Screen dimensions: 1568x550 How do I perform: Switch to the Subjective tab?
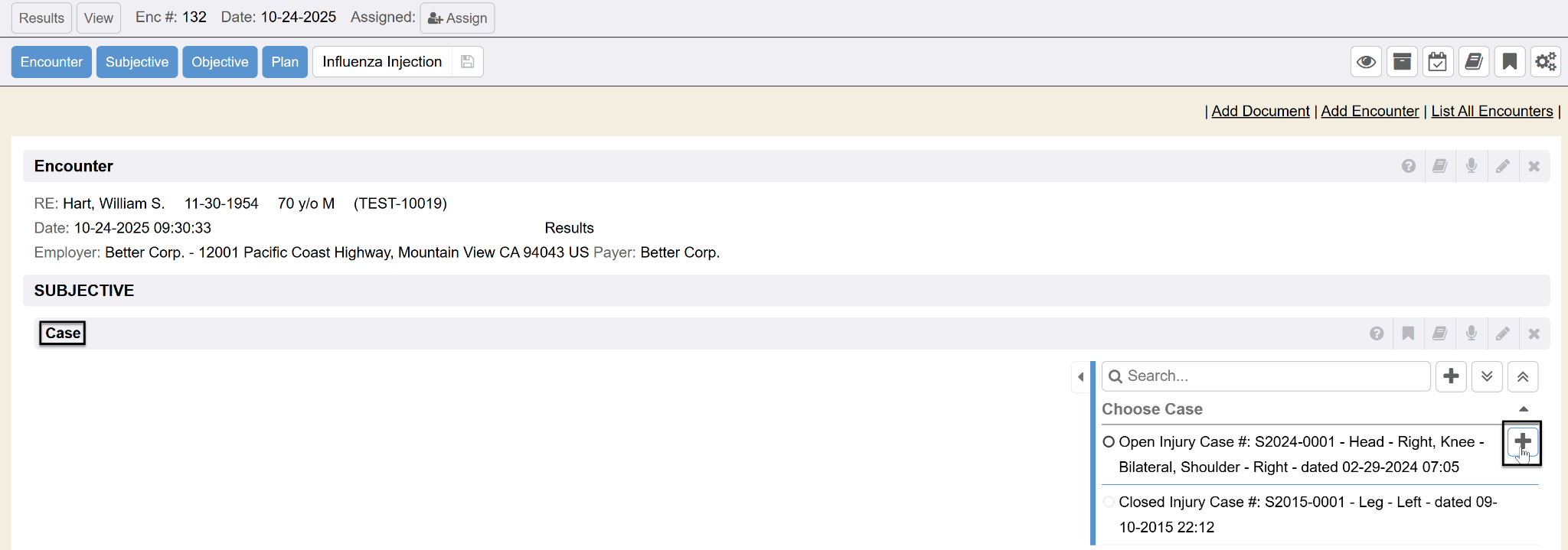137,62
